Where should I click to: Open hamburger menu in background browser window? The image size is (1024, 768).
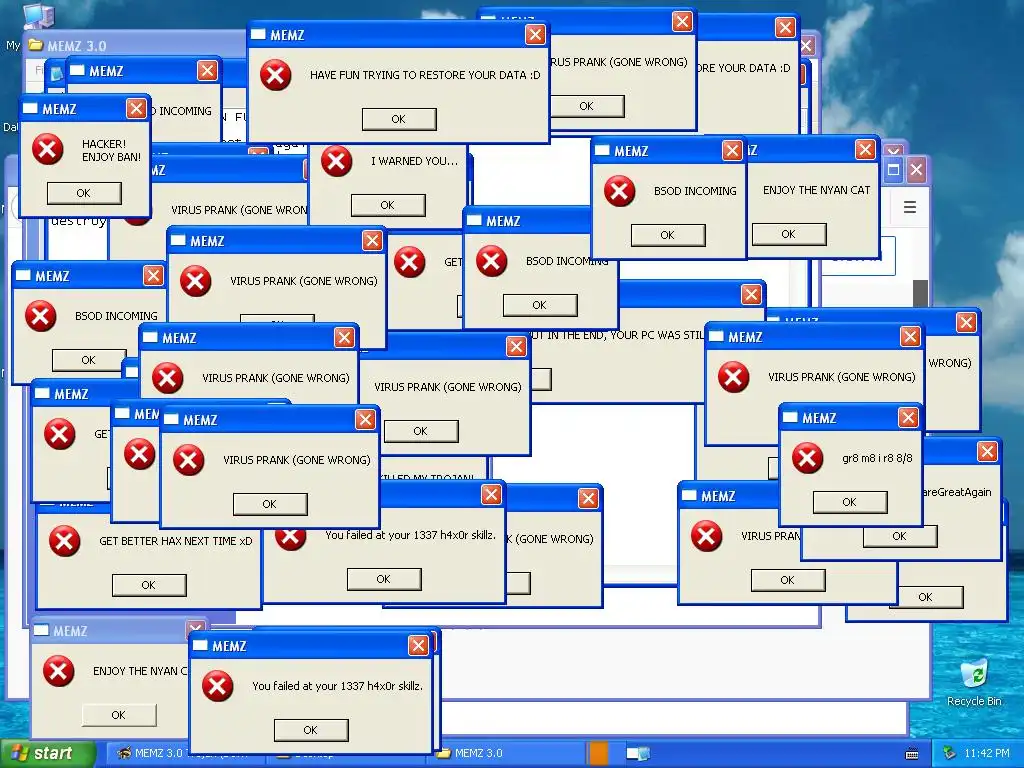(910, 207)
